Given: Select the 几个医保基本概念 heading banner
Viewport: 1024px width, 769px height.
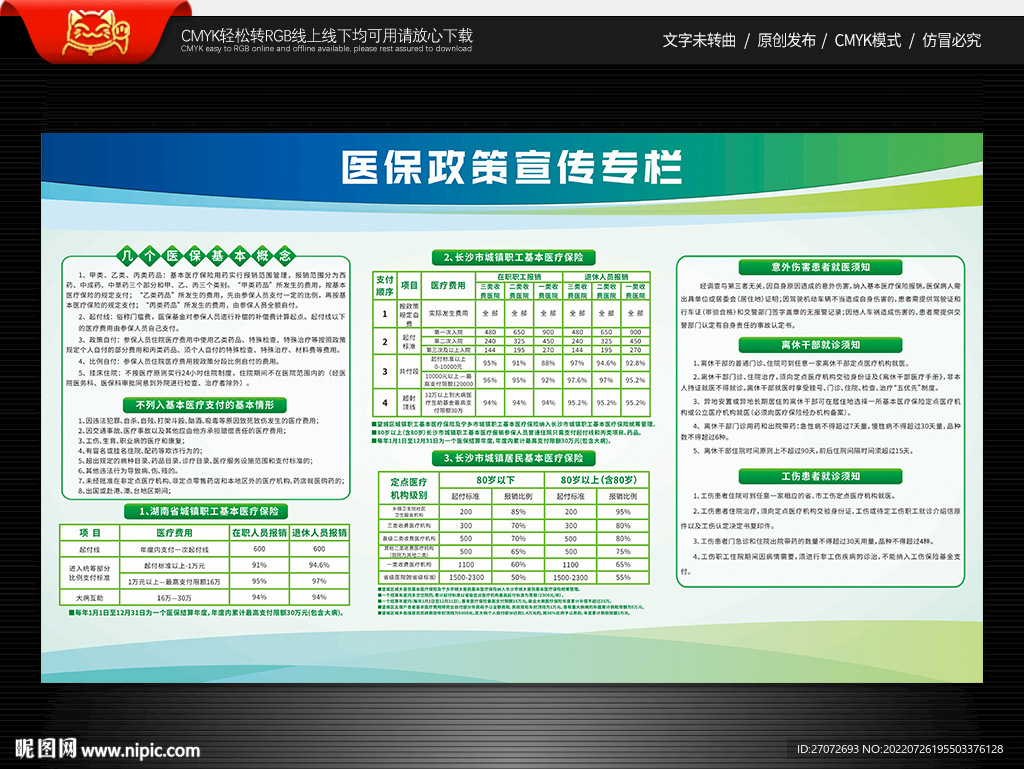Looking at the screenshot, I should [x=204, y=254].
